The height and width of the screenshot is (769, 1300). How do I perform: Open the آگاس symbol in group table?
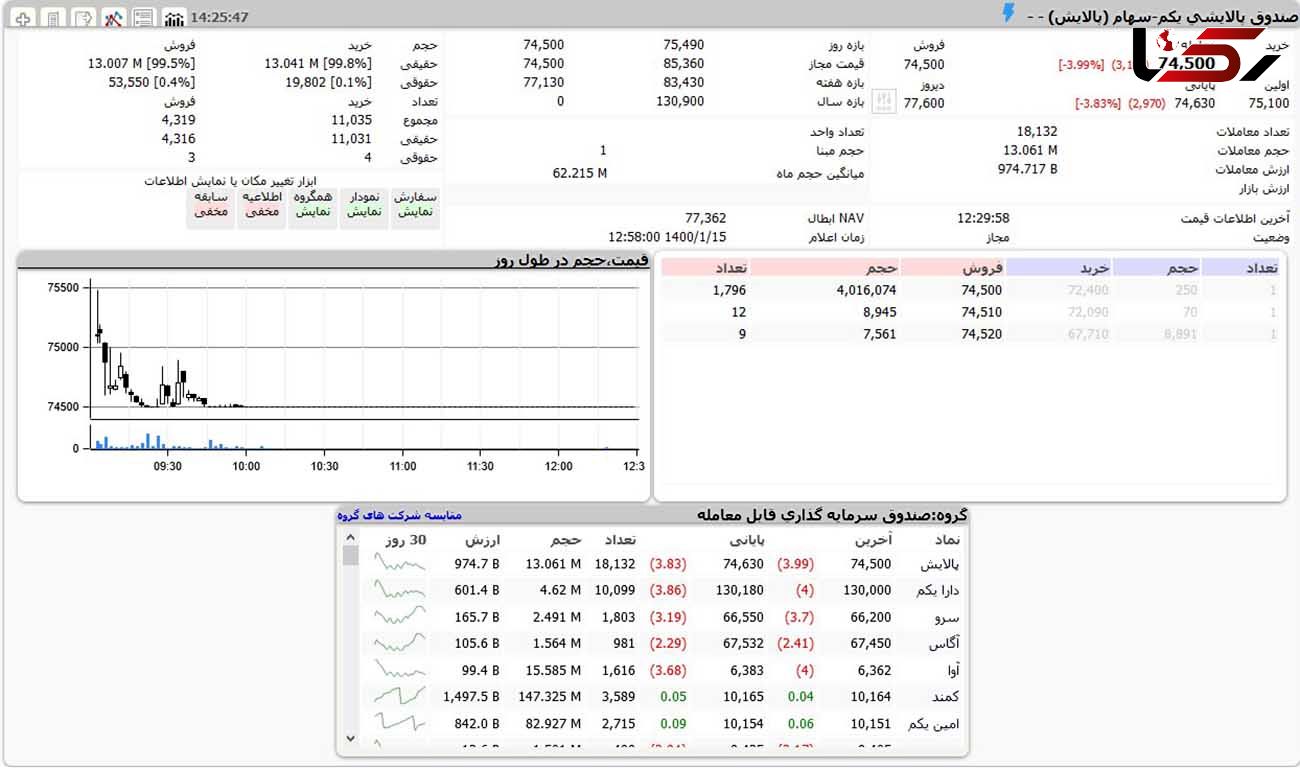click(x=945, y=644)
